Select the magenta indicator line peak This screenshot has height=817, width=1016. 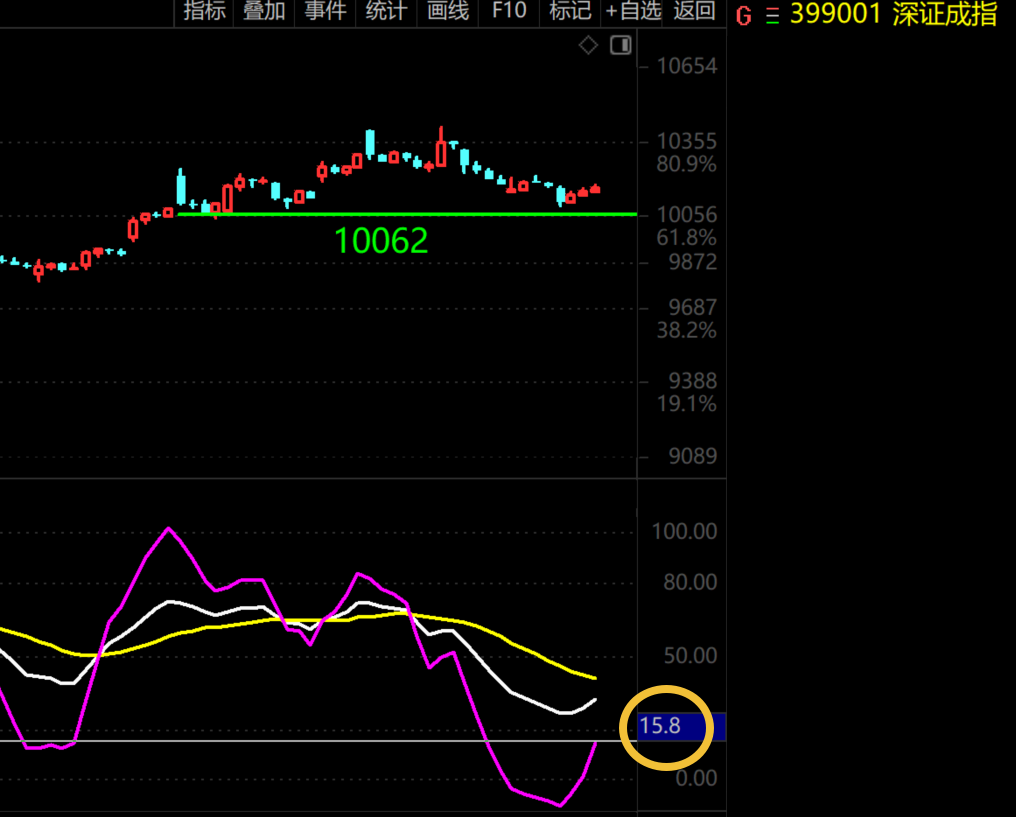click(169, 529)
